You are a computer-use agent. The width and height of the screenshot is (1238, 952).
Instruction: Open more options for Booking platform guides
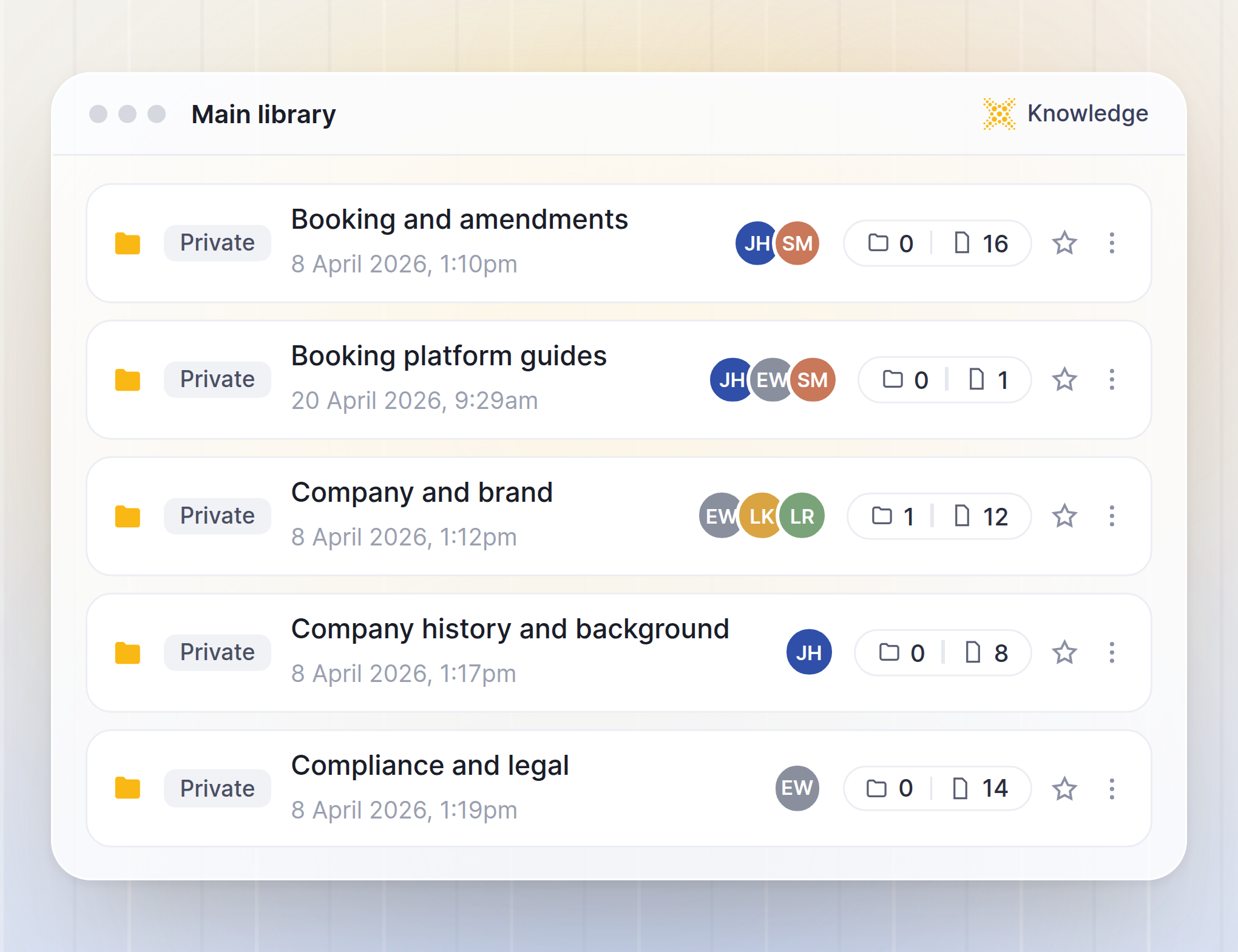pos(1112,380)
